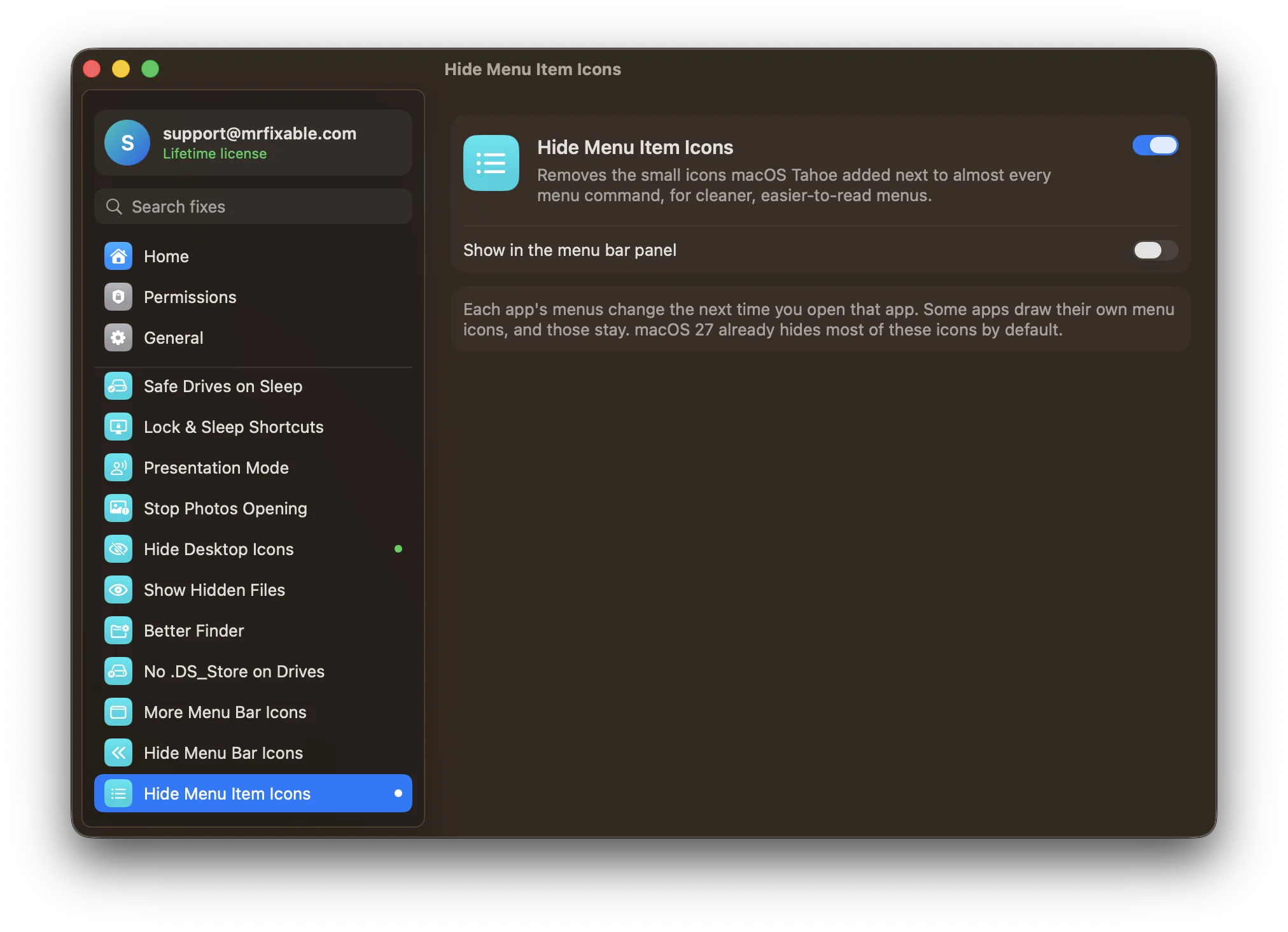Click the description starting 'Removes the small icons'
This screenshot has height=932, width=1288.
pos(794,185)
